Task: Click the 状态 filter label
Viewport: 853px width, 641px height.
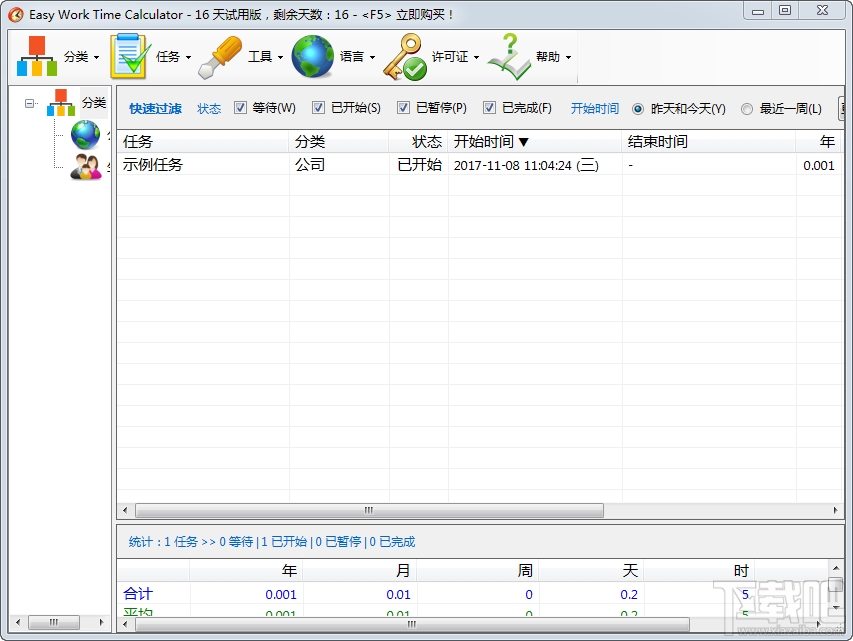Action: click(x=209, y=109)
